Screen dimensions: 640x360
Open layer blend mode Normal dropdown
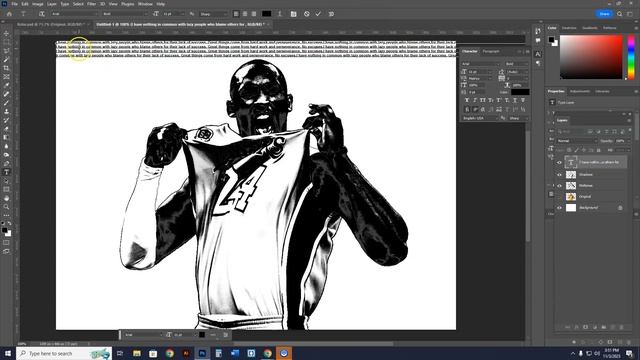pos(577,141)
